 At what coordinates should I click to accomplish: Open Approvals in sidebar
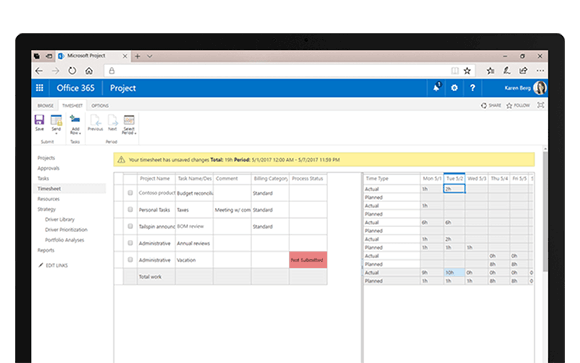click(x=48, y=168)
